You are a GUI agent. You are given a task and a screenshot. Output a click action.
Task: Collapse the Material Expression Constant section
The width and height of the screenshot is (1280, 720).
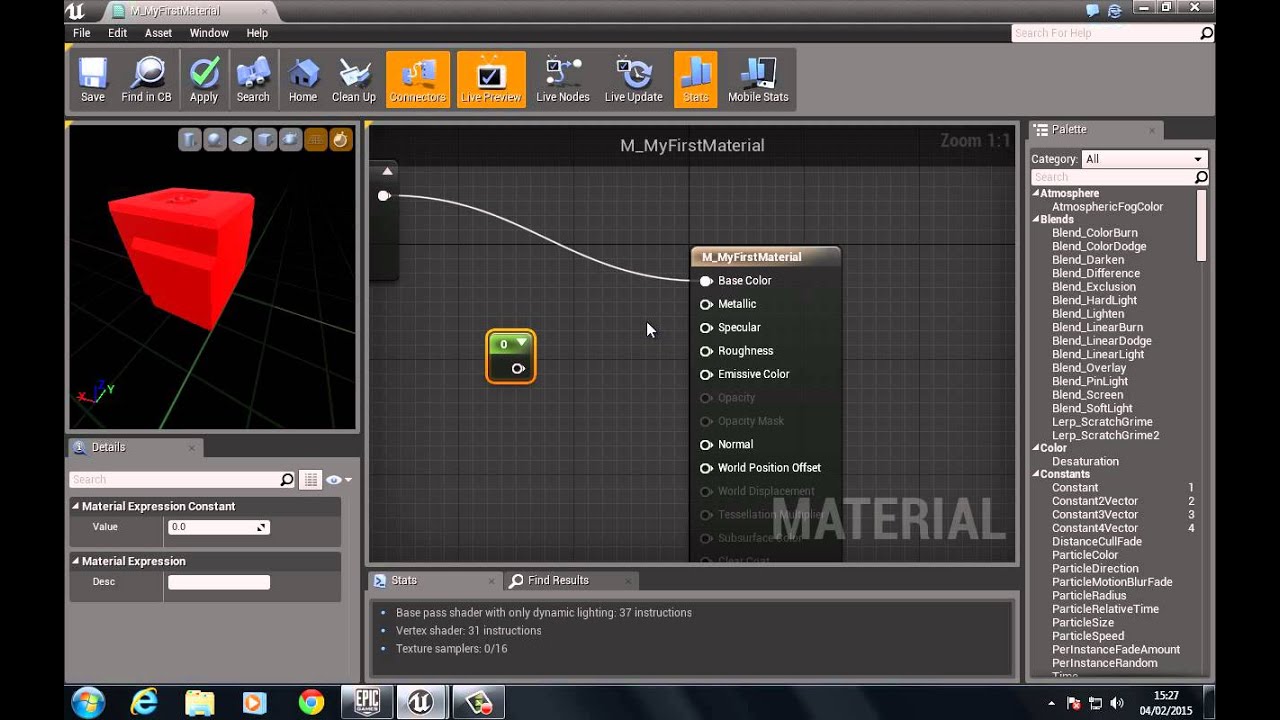tap(75, 506)
